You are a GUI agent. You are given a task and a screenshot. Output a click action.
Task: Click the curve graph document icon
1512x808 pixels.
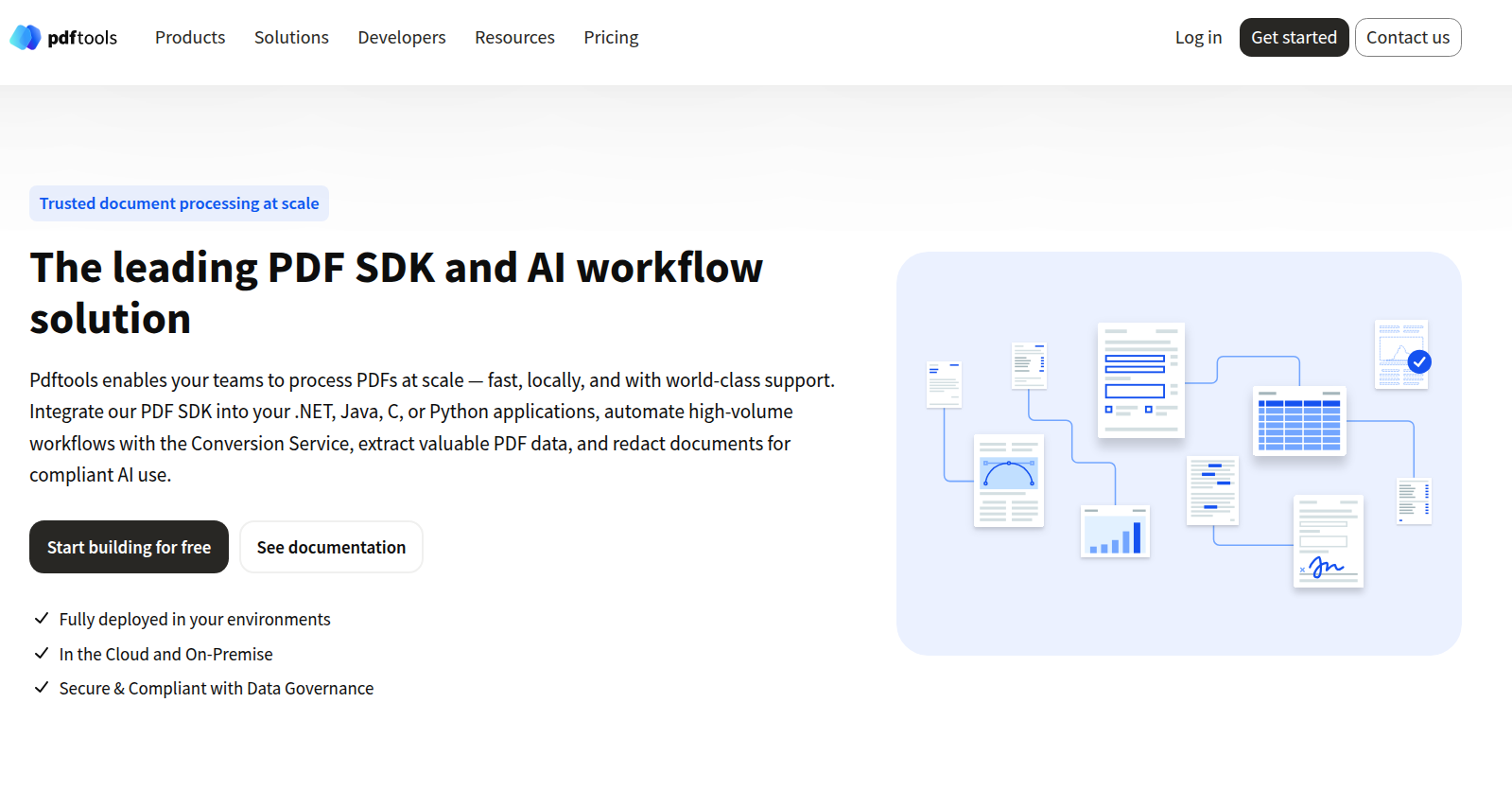(1009, 481)
